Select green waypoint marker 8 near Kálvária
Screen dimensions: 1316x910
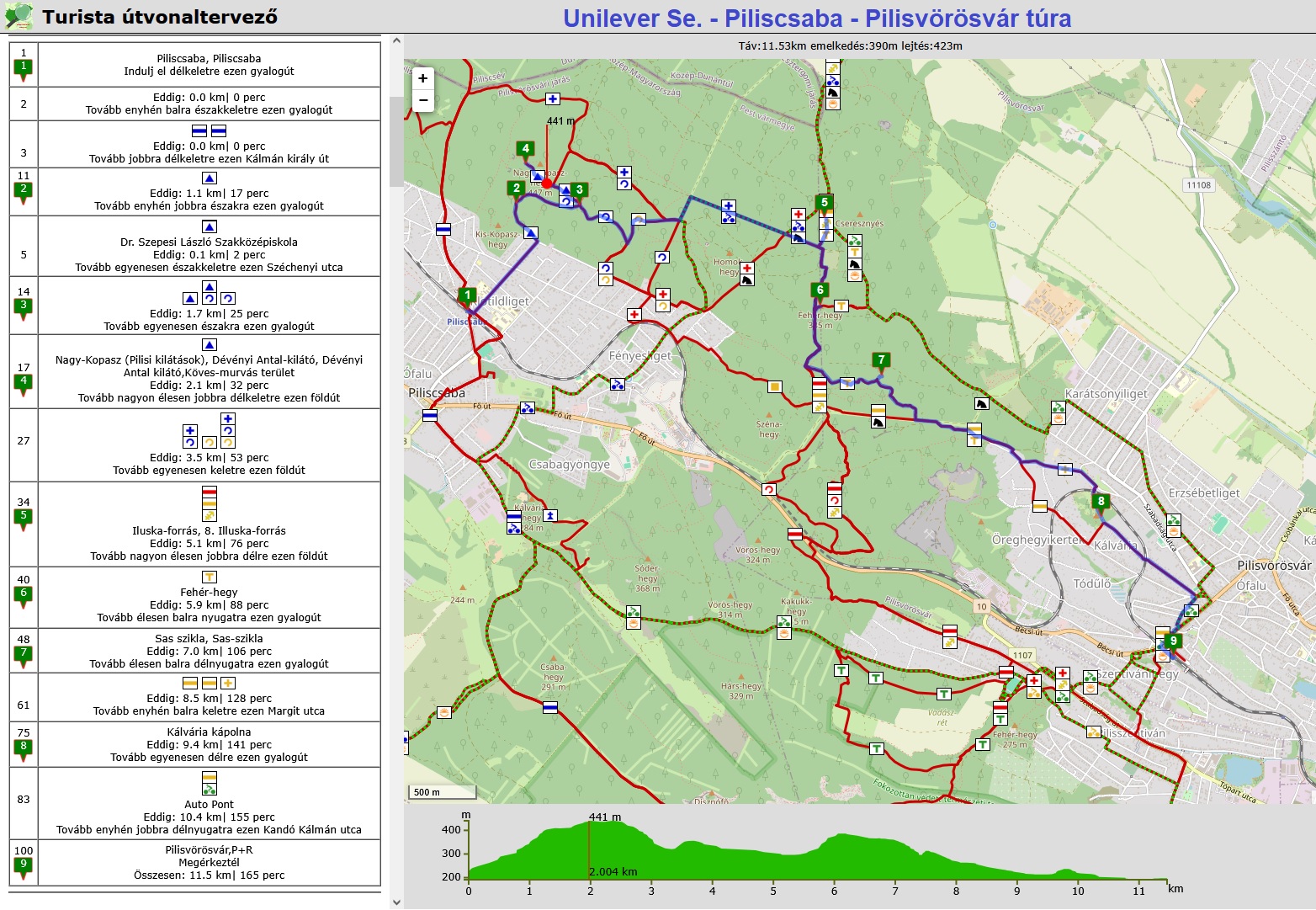click(1101, 503)
